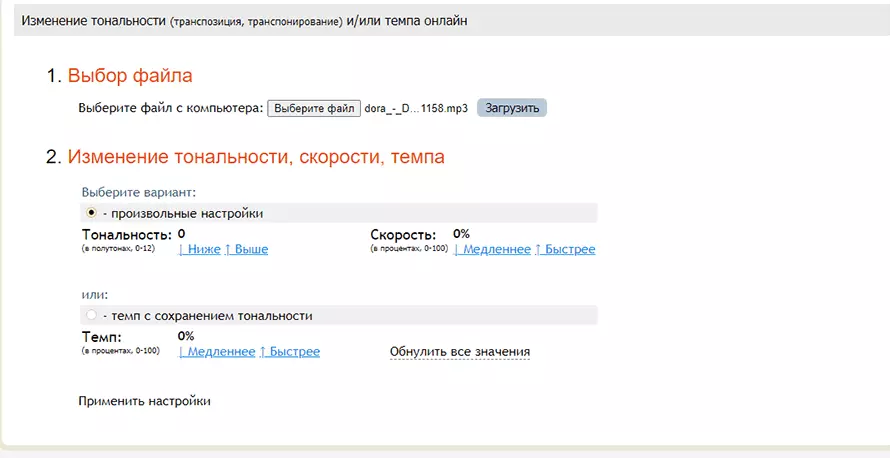Click the "Изменение тональности, скорости, темпа" heading
This screenshot has height=458, width=890.
coord(255,157)
